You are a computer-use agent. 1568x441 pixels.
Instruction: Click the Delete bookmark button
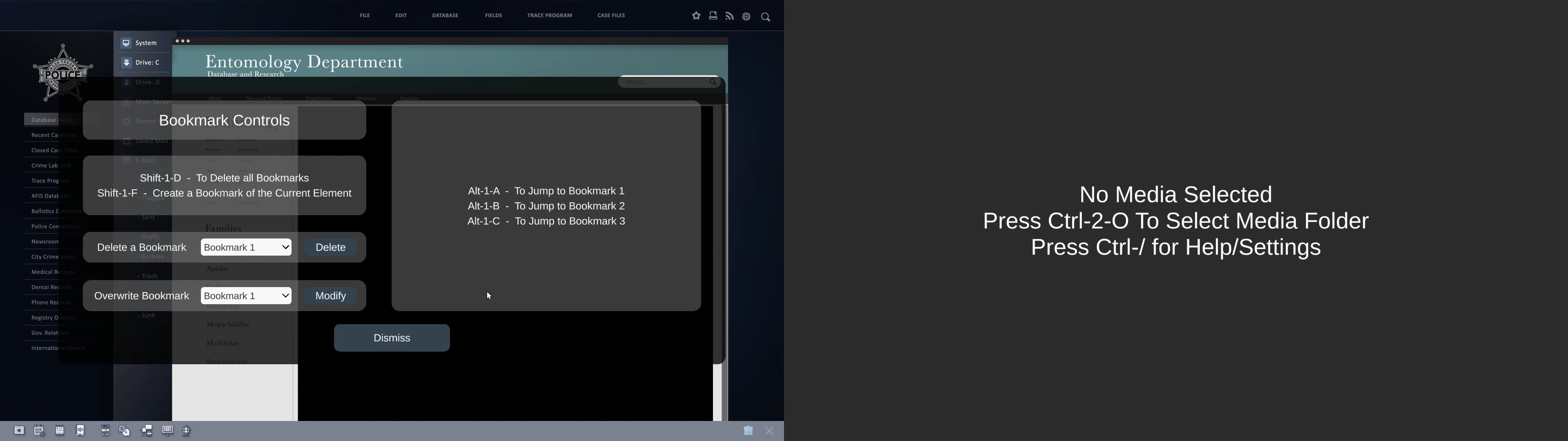[330, 247]
